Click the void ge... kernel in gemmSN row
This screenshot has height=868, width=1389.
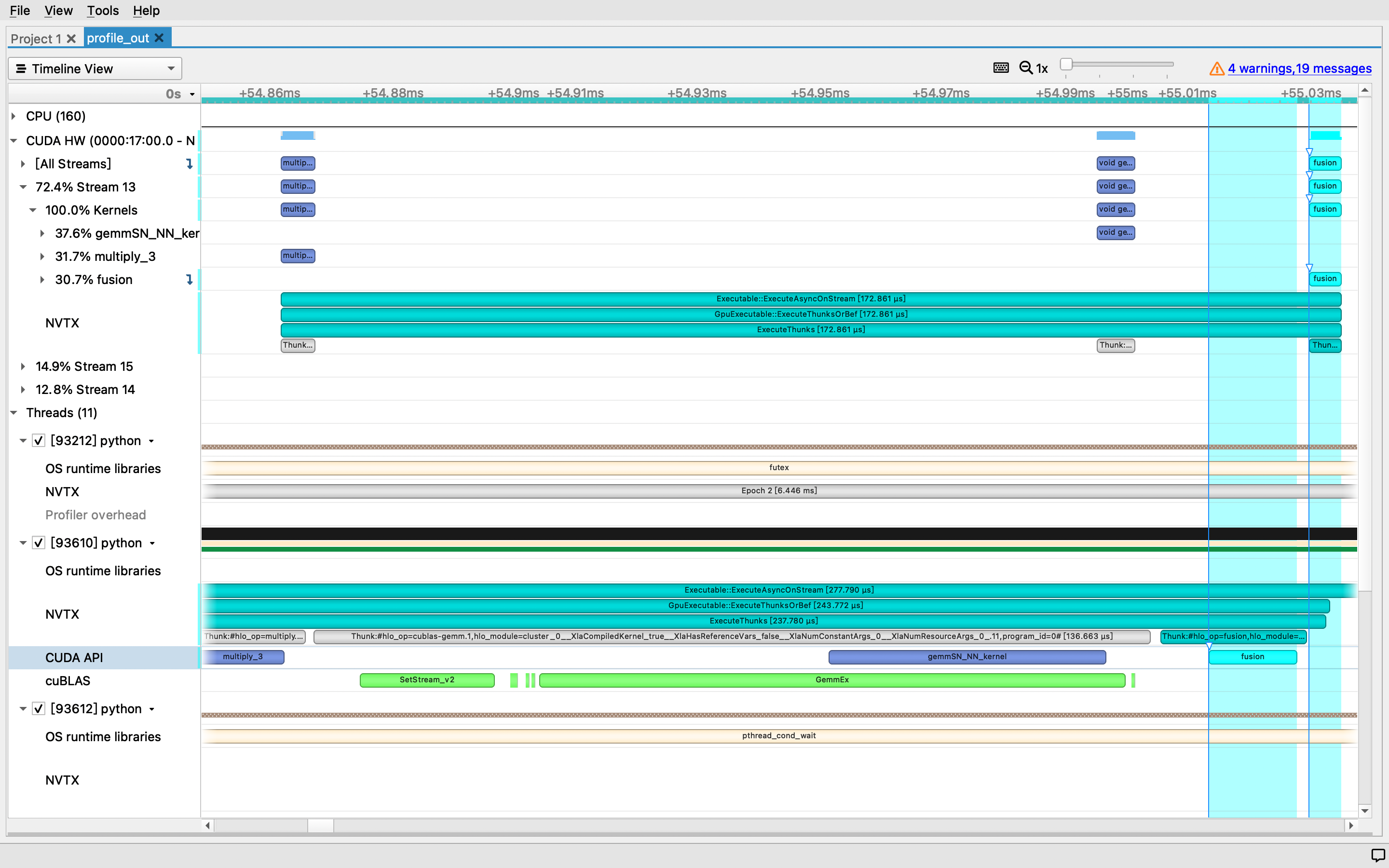[1115, 232]
